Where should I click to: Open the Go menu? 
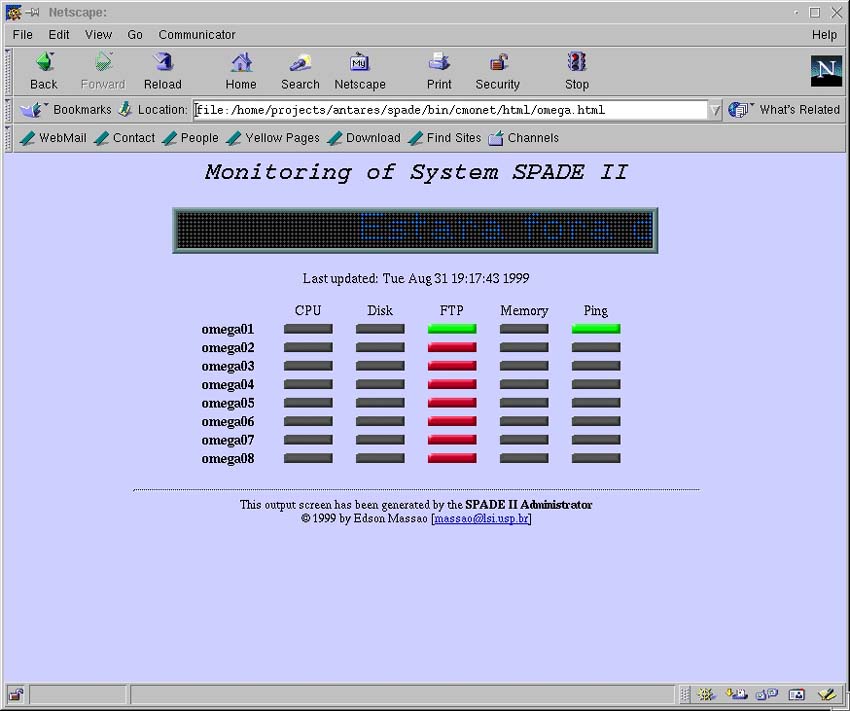click(x=135, y=35)
